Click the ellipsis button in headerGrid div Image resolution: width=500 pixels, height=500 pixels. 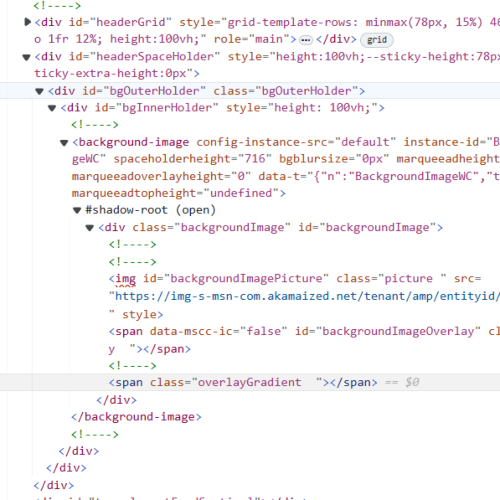pos(306,40)
